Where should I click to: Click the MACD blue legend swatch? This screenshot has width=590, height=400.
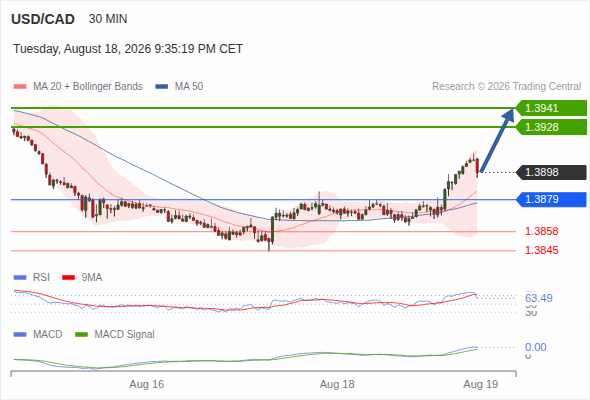[x=20, y=335]
